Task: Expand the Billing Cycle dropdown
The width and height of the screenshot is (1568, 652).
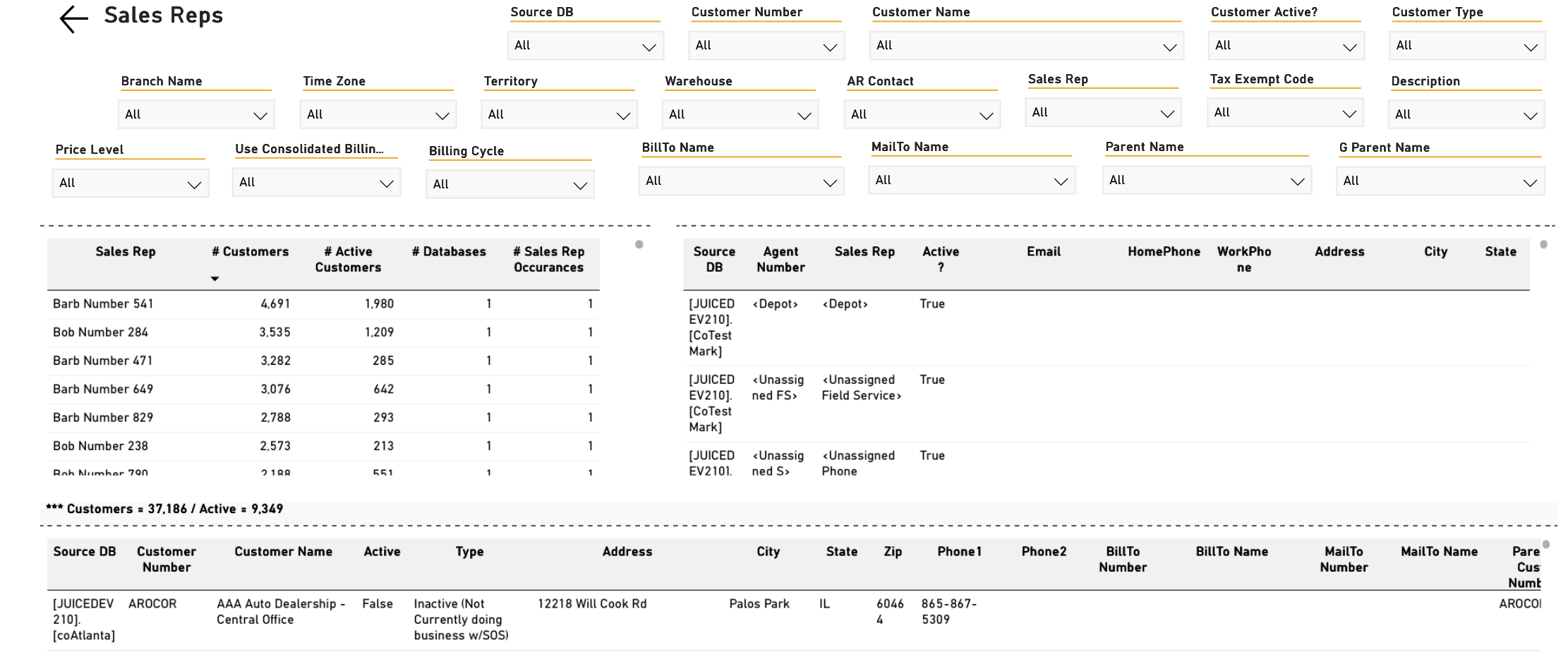Action: 510,184
